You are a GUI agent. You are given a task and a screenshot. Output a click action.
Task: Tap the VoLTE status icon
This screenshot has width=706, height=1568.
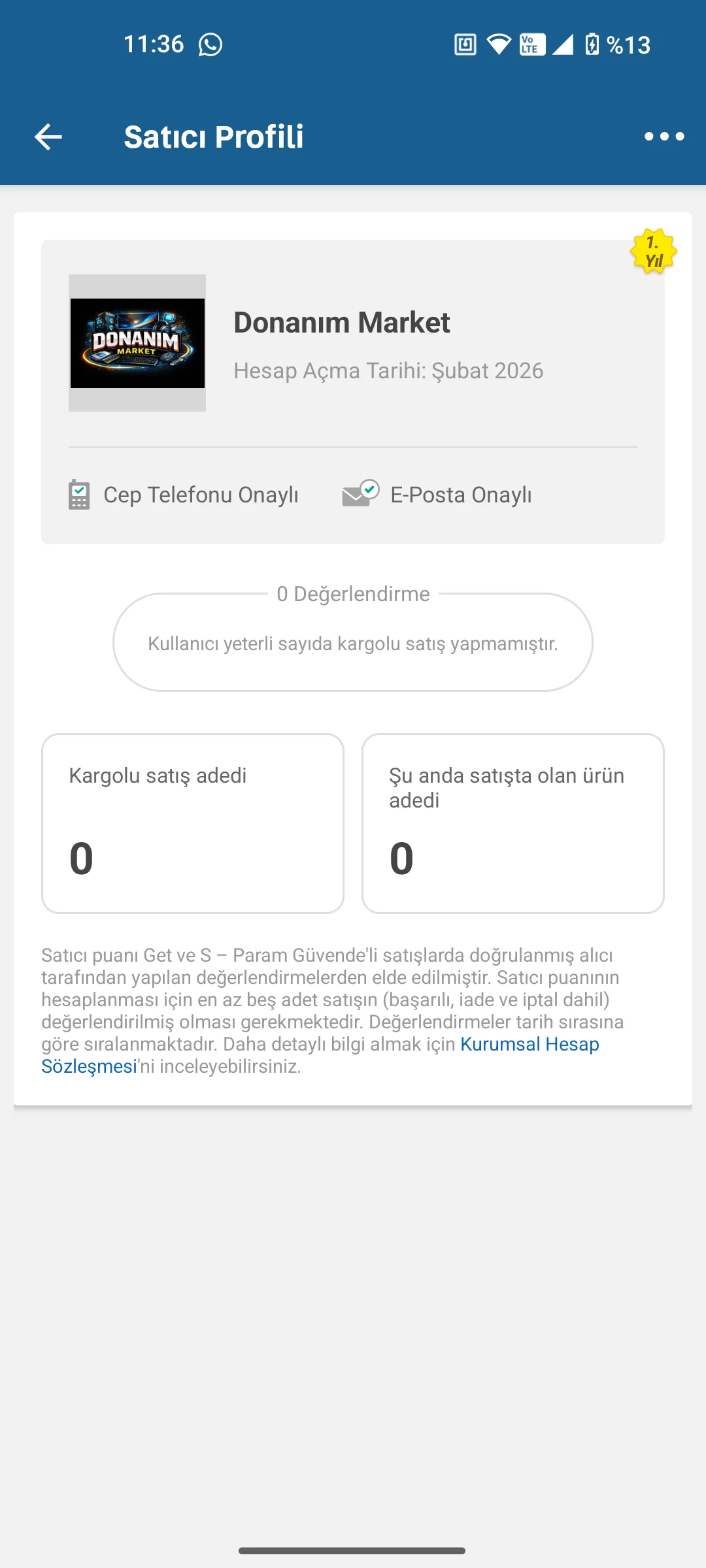point(531,44)
